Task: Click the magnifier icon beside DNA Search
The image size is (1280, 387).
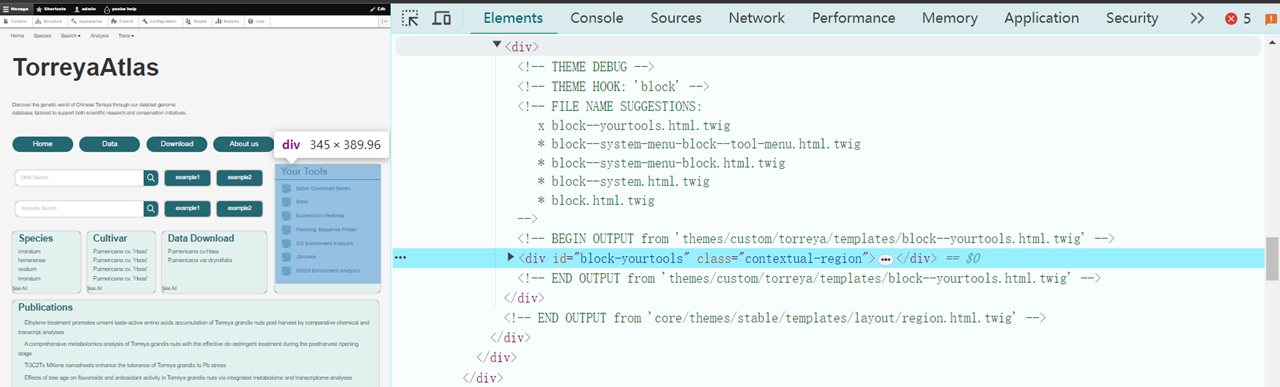Action: pos(151,178)
